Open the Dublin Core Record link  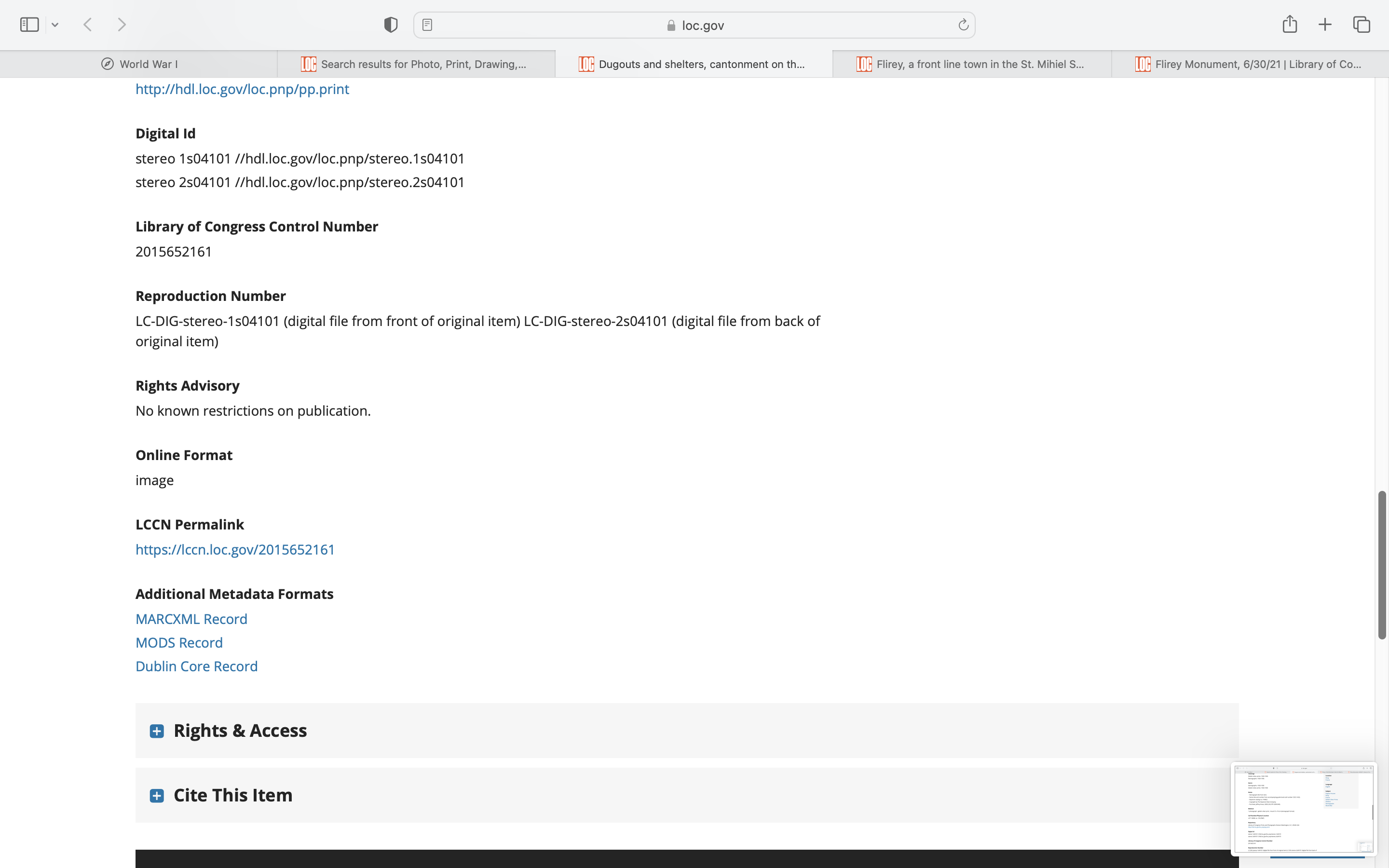[x=196, y=666]
